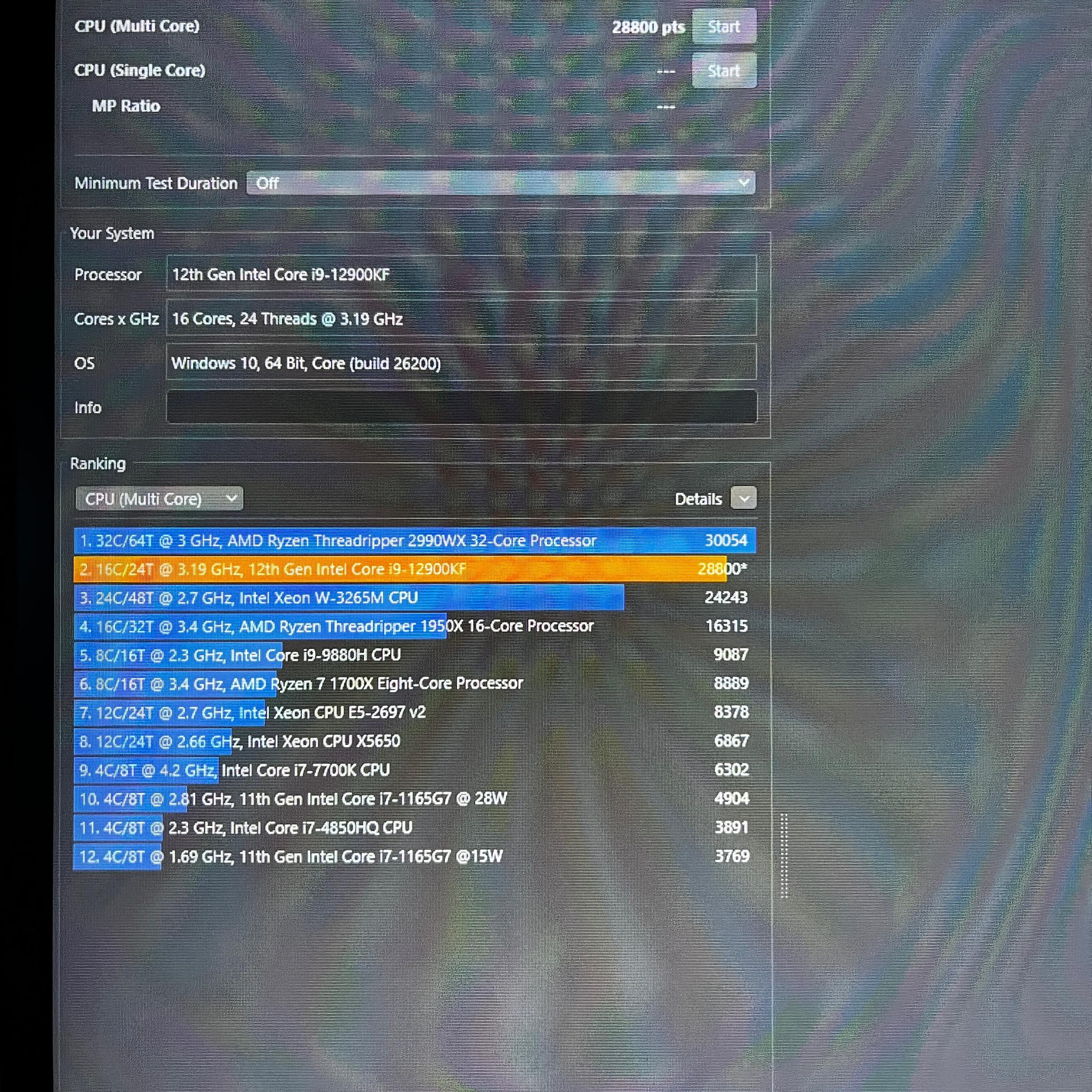
Task: Click the Cores x GHz field
Action: pyautogui.click(x=461, y=318)
